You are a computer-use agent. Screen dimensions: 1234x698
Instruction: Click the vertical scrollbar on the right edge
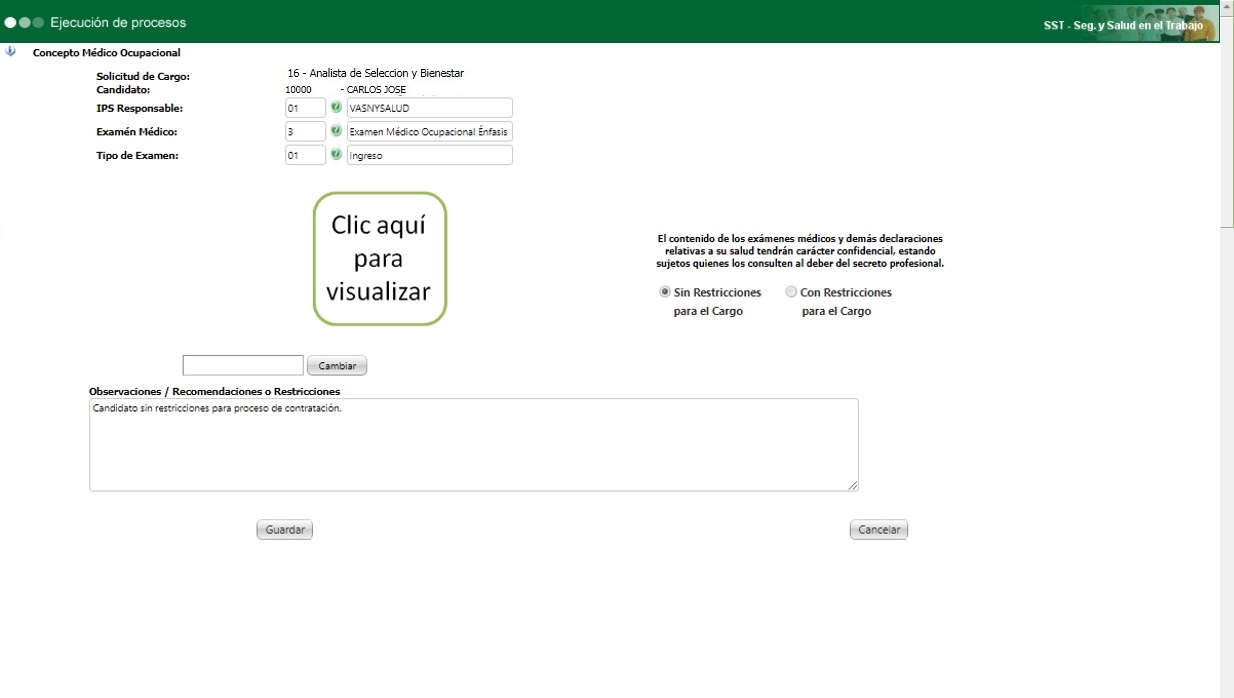1227,350
